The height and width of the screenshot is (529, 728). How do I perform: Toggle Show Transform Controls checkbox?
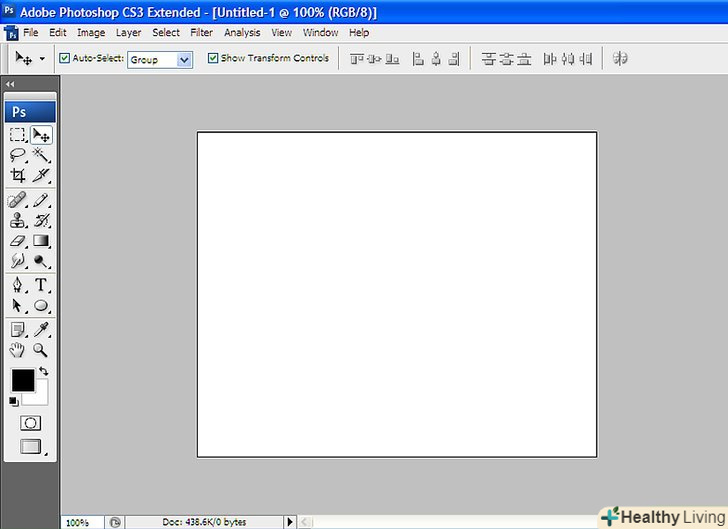213,58
